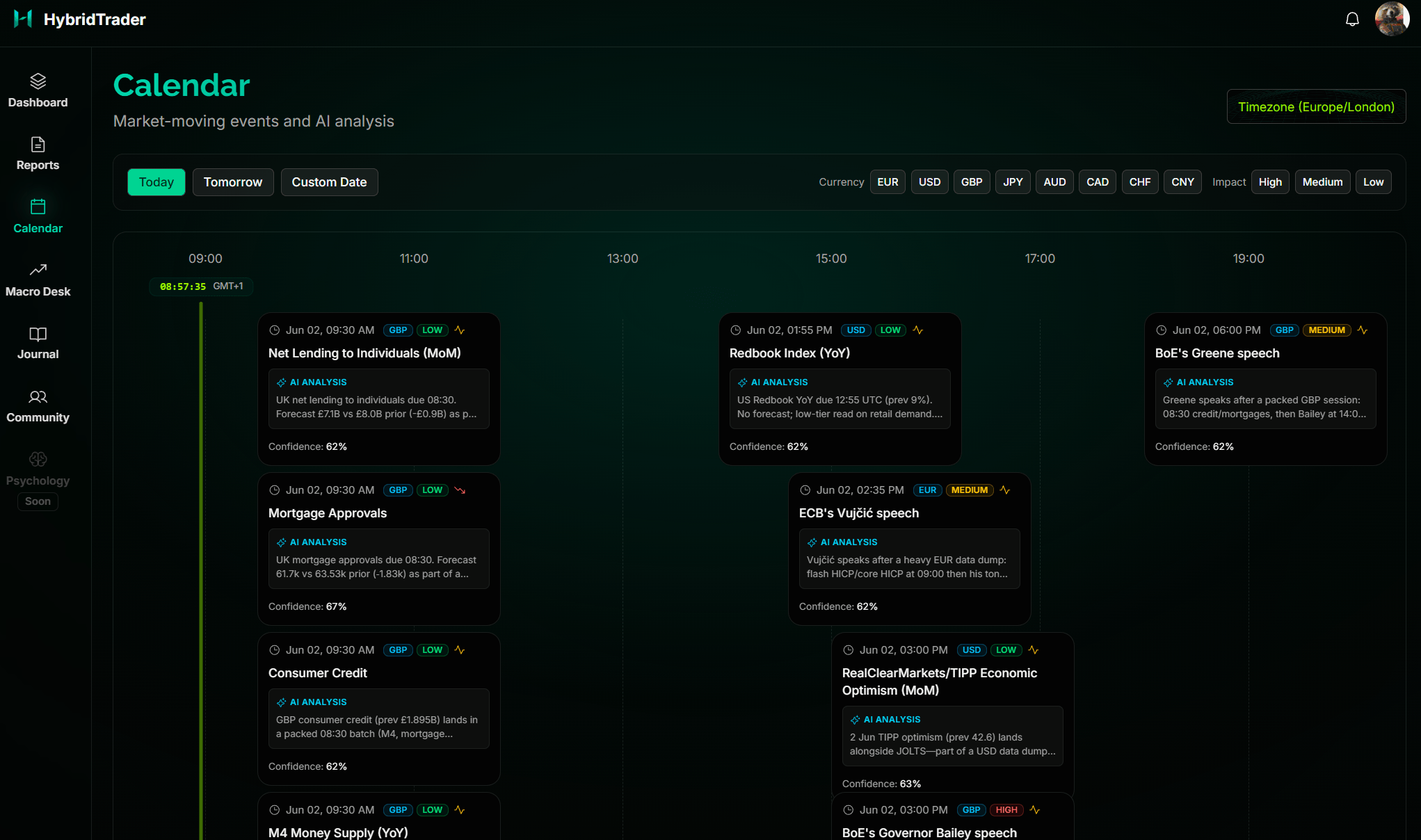Toggle the CAD currency filter
Image resolution: width=1421 pixels, height=840 pixels.
pyautogui.click(x=1098, y=182)
